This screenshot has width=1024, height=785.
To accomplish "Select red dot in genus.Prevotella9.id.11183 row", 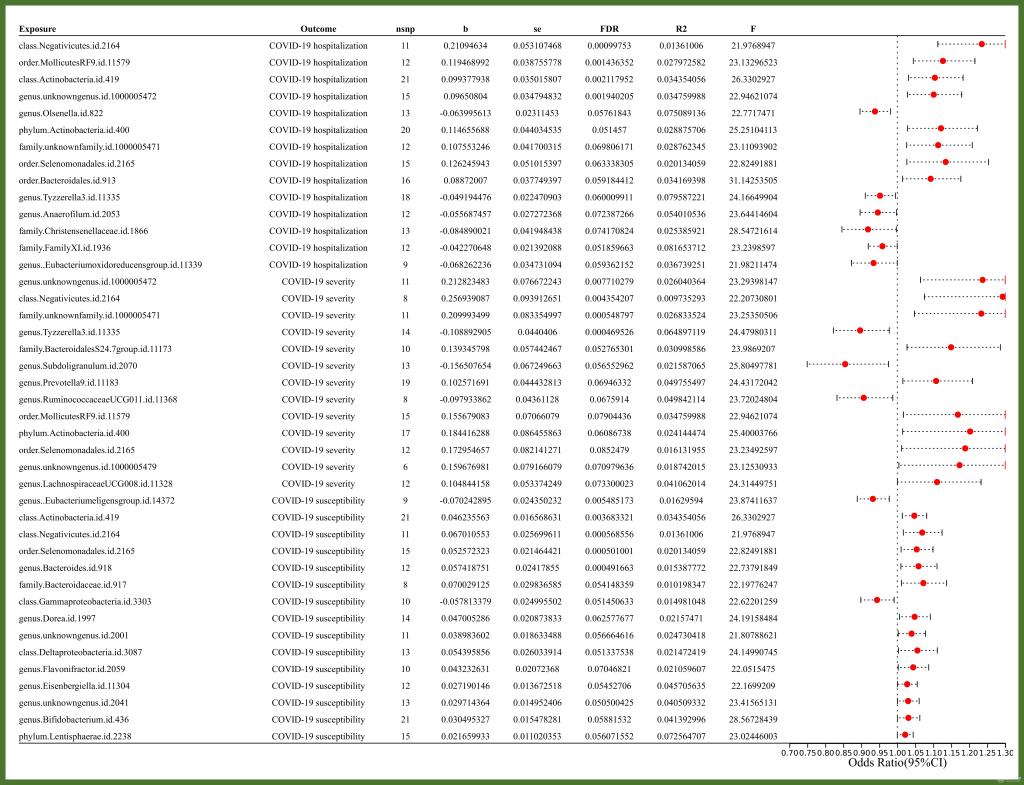I will 936,381.
